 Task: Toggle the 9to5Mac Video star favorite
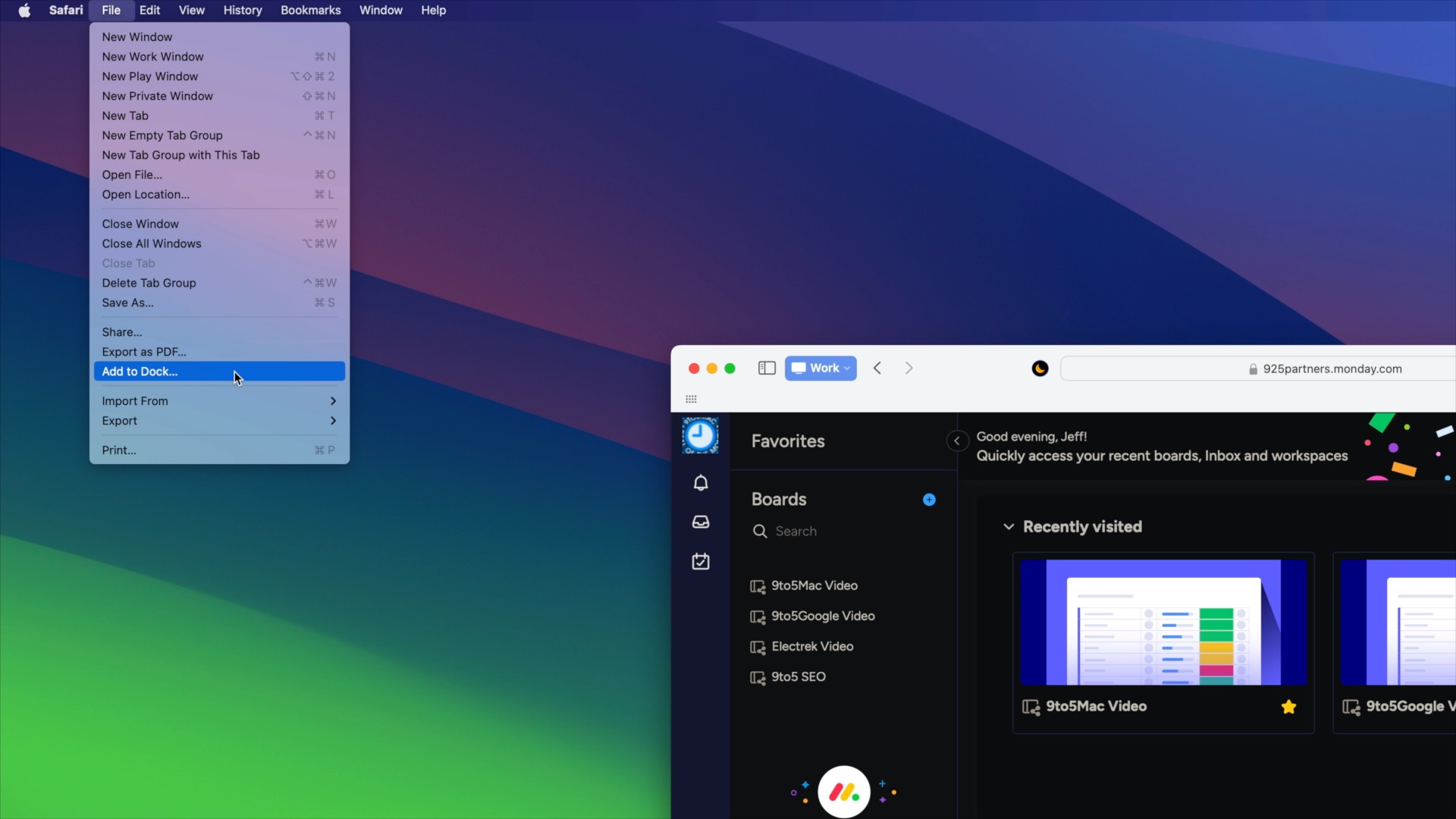click(1289, 707)
